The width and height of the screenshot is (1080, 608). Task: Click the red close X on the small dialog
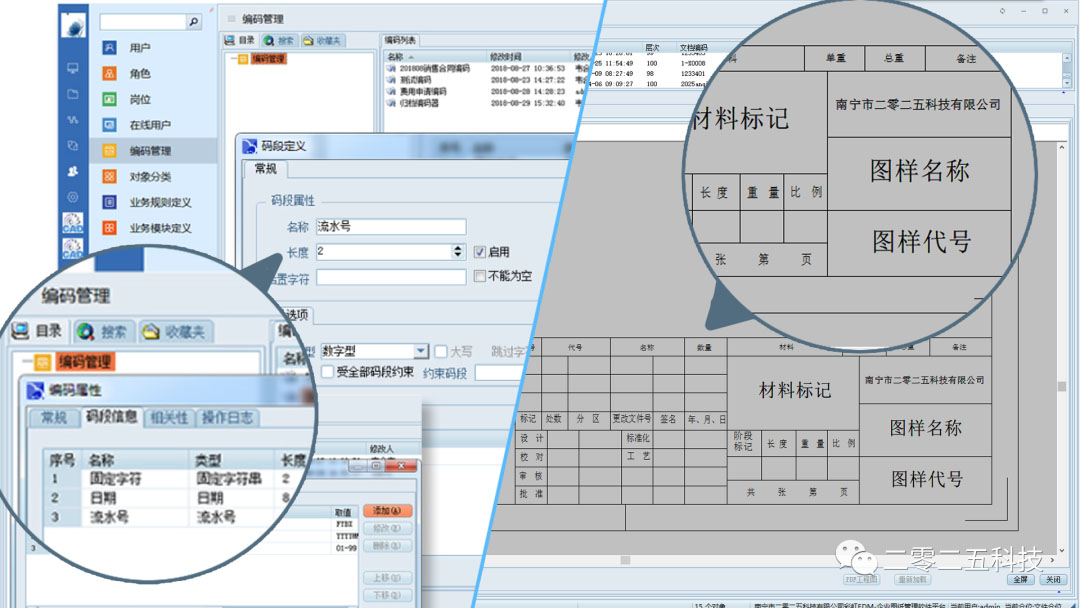pos(402,466)
